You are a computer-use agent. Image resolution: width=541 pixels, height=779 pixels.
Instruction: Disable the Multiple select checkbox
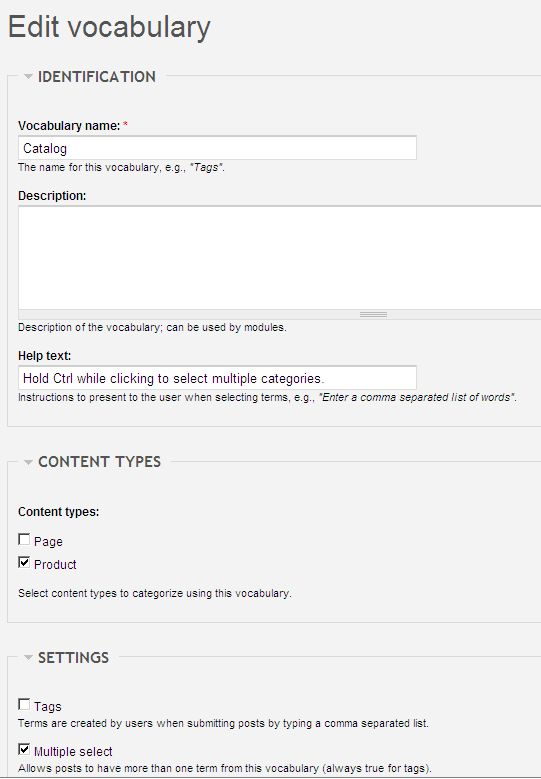coord(24,749)
